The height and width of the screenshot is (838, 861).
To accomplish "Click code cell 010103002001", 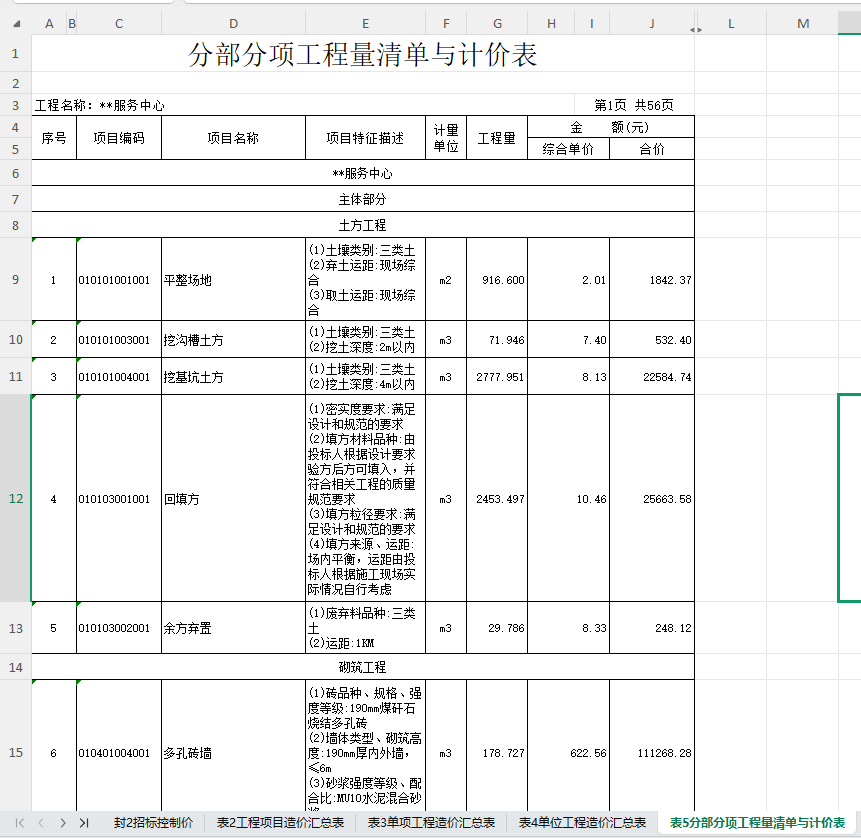I will (x=119, y=628).
